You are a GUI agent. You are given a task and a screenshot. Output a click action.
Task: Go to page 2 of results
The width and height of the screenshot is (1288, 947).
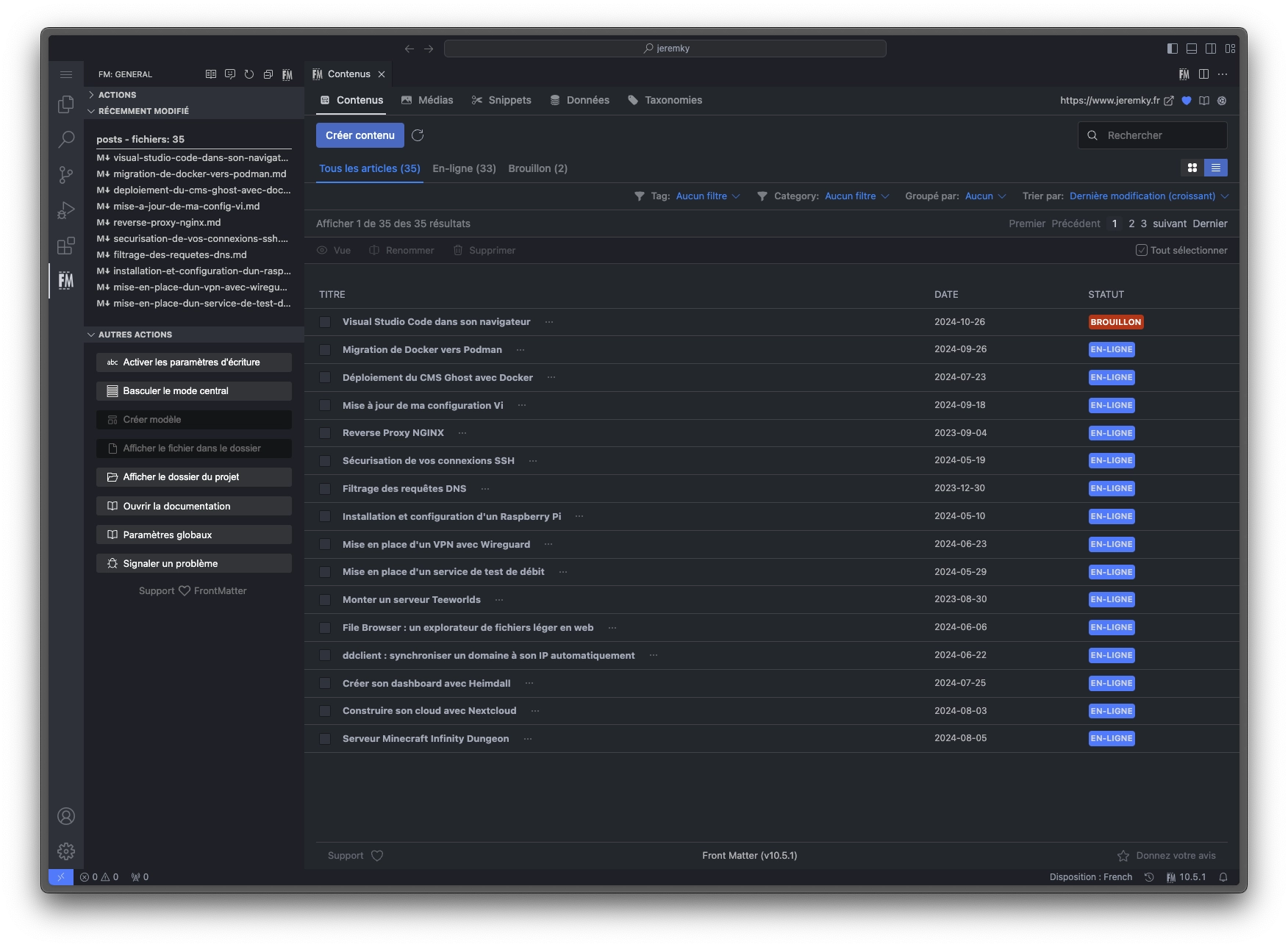[1131, 224]
